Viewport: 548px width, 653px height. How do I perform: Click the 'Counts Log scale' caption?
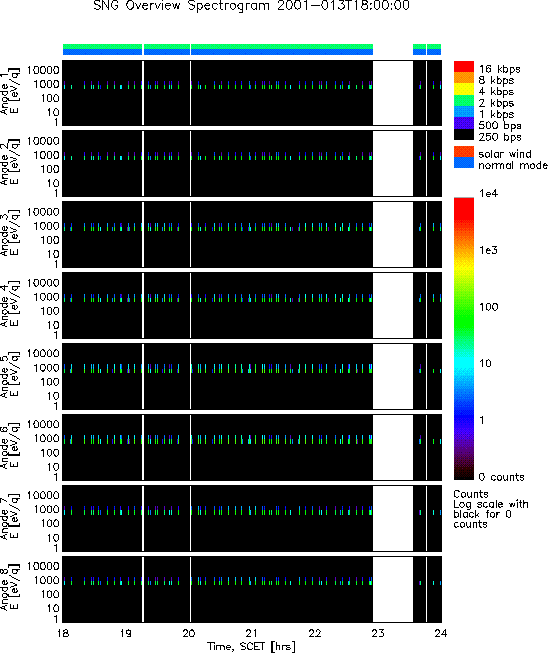click(x=491, y=509)
